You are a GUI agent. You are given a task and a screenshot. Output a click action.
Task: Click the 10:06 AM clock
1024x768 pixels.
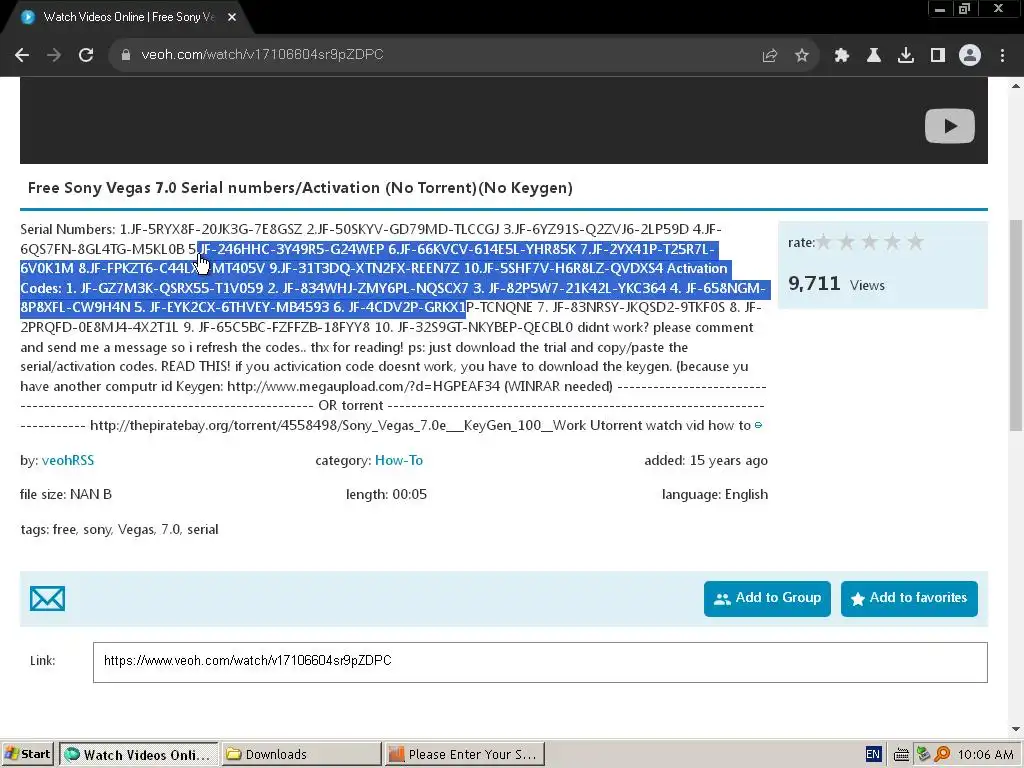coord(985,755)
